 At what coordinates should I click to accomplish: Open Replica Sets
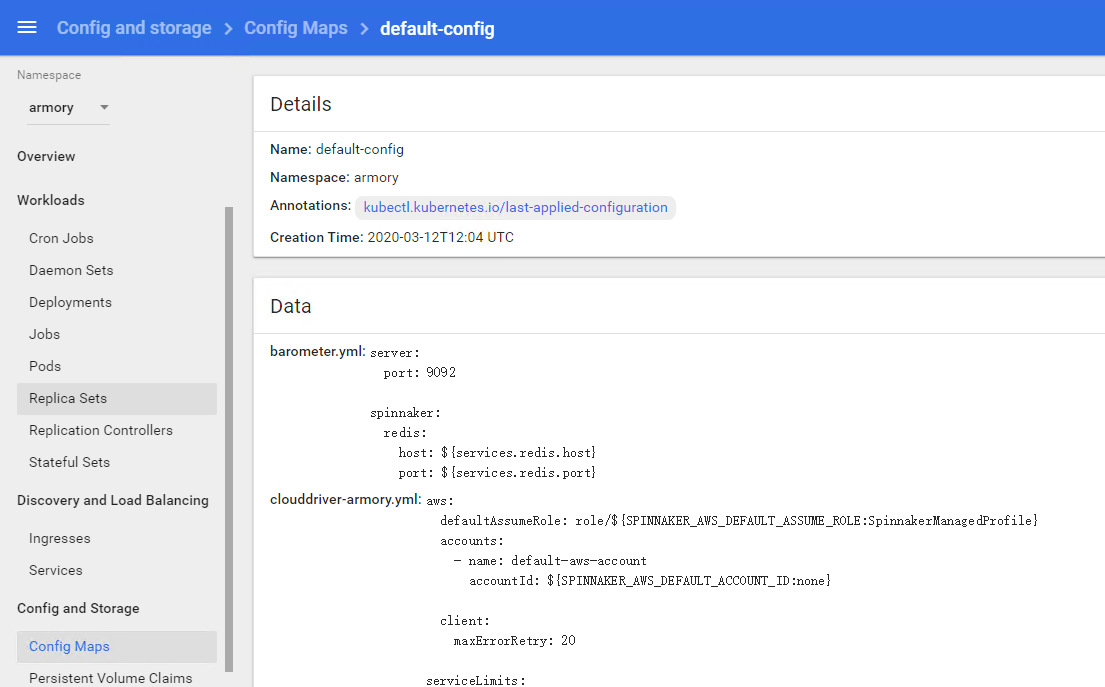point(68,398)
